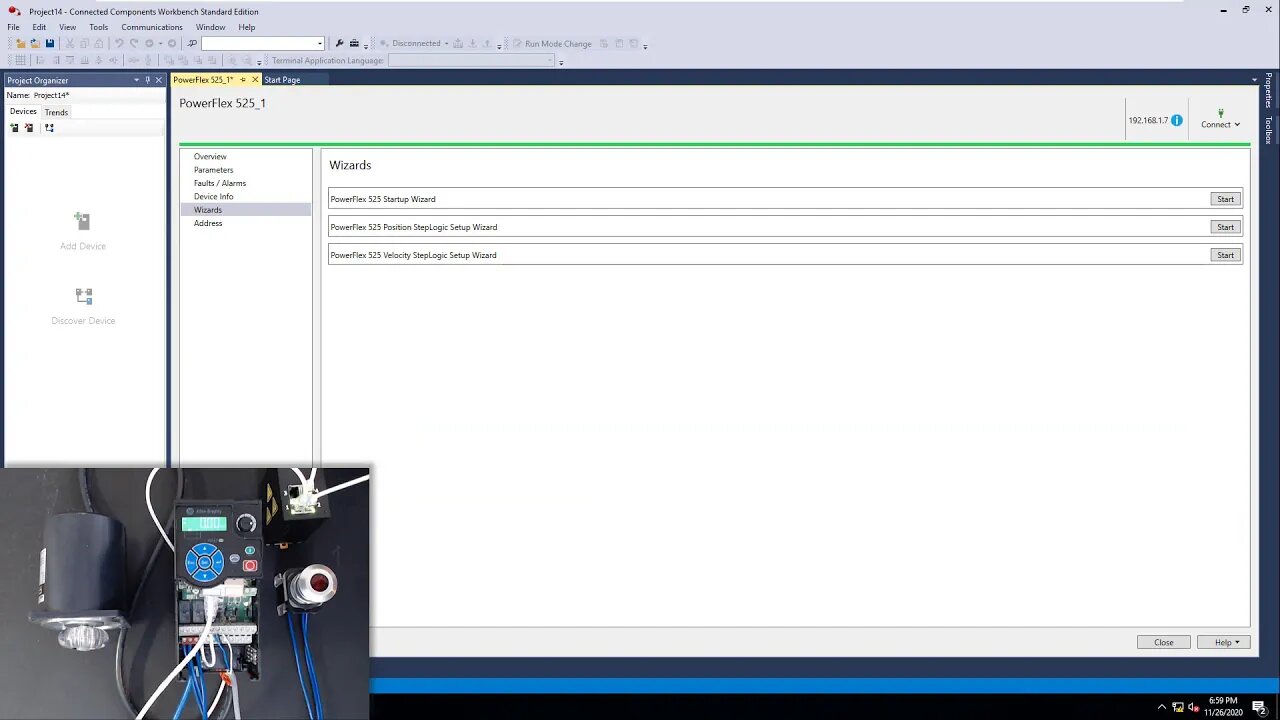This screenshot has width=1280, height=720.
Task: Click the wrench tool icon
Action: [x=340, y=44]
